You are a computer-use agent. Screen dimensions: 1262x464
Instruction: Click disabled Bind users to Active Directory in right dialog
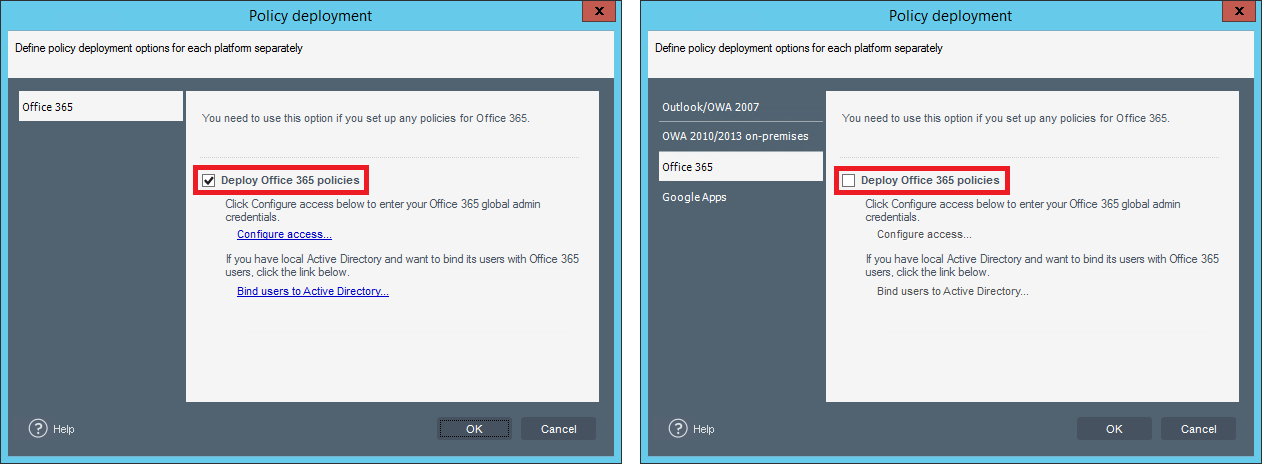(953, 291)
